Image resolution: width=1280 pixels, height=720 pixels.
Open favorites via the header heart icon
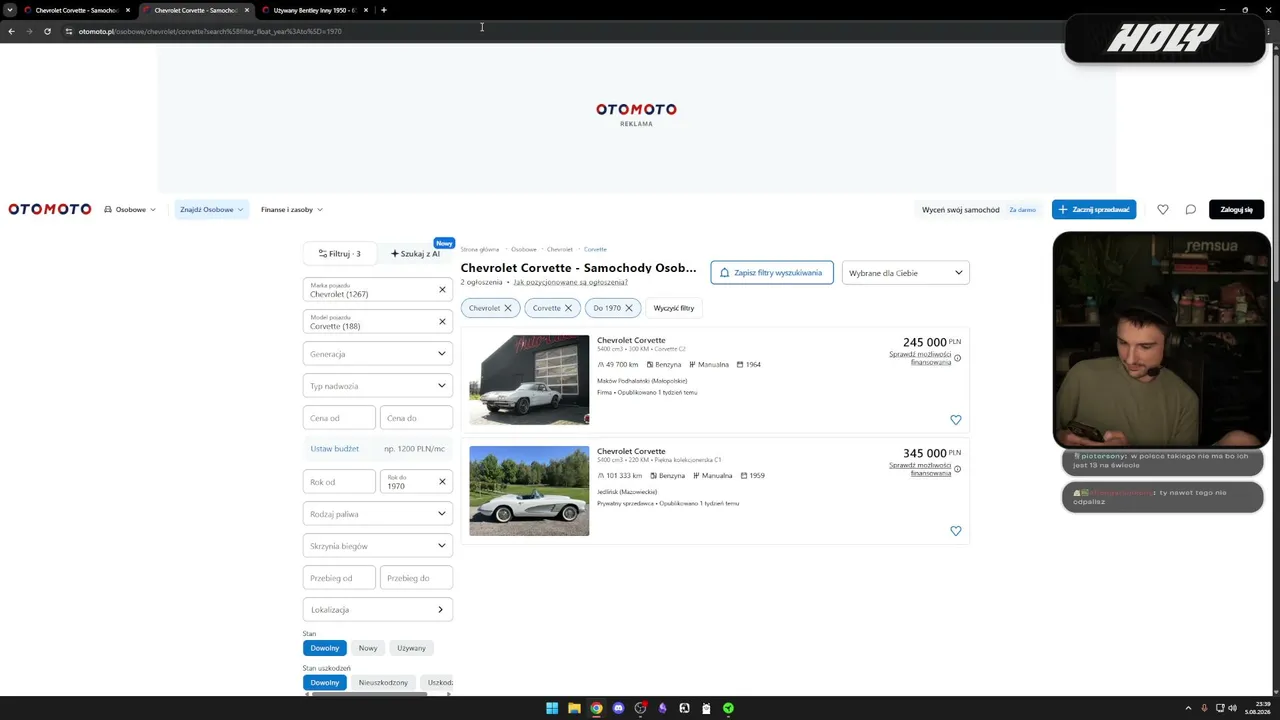[1162, 209]
